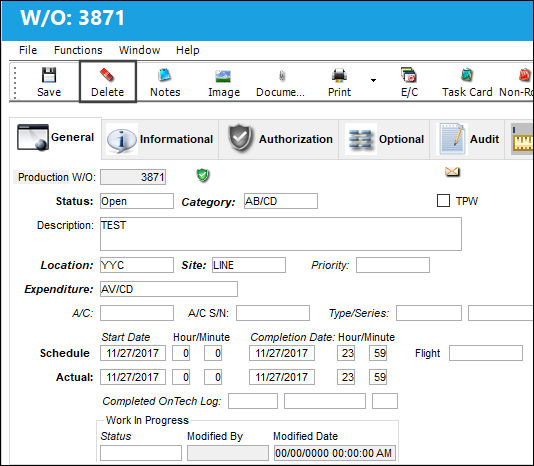Image resolution: width=534 pixels, height=466 pixels.
Task: Click the Schedule start hour field
Action: point(181,353)
